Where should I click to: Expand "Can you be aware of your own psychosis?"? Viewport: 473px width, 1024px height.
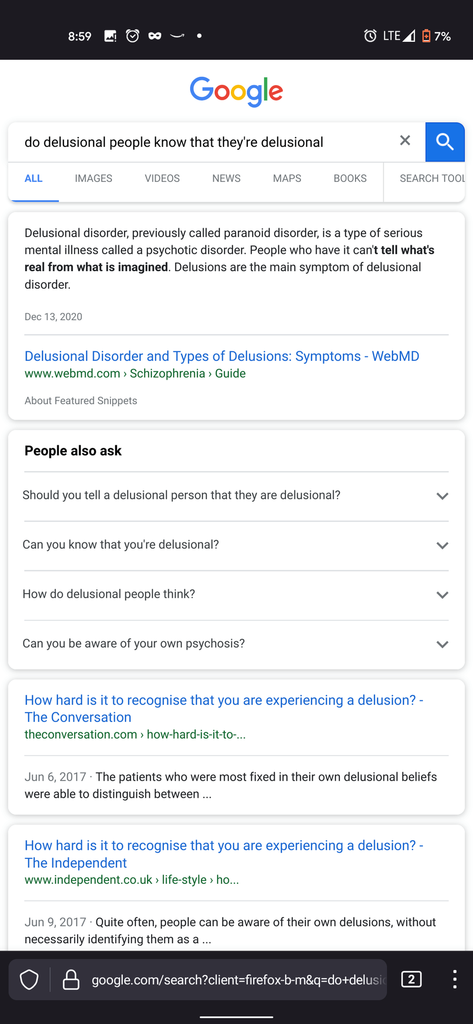[236, 644]
